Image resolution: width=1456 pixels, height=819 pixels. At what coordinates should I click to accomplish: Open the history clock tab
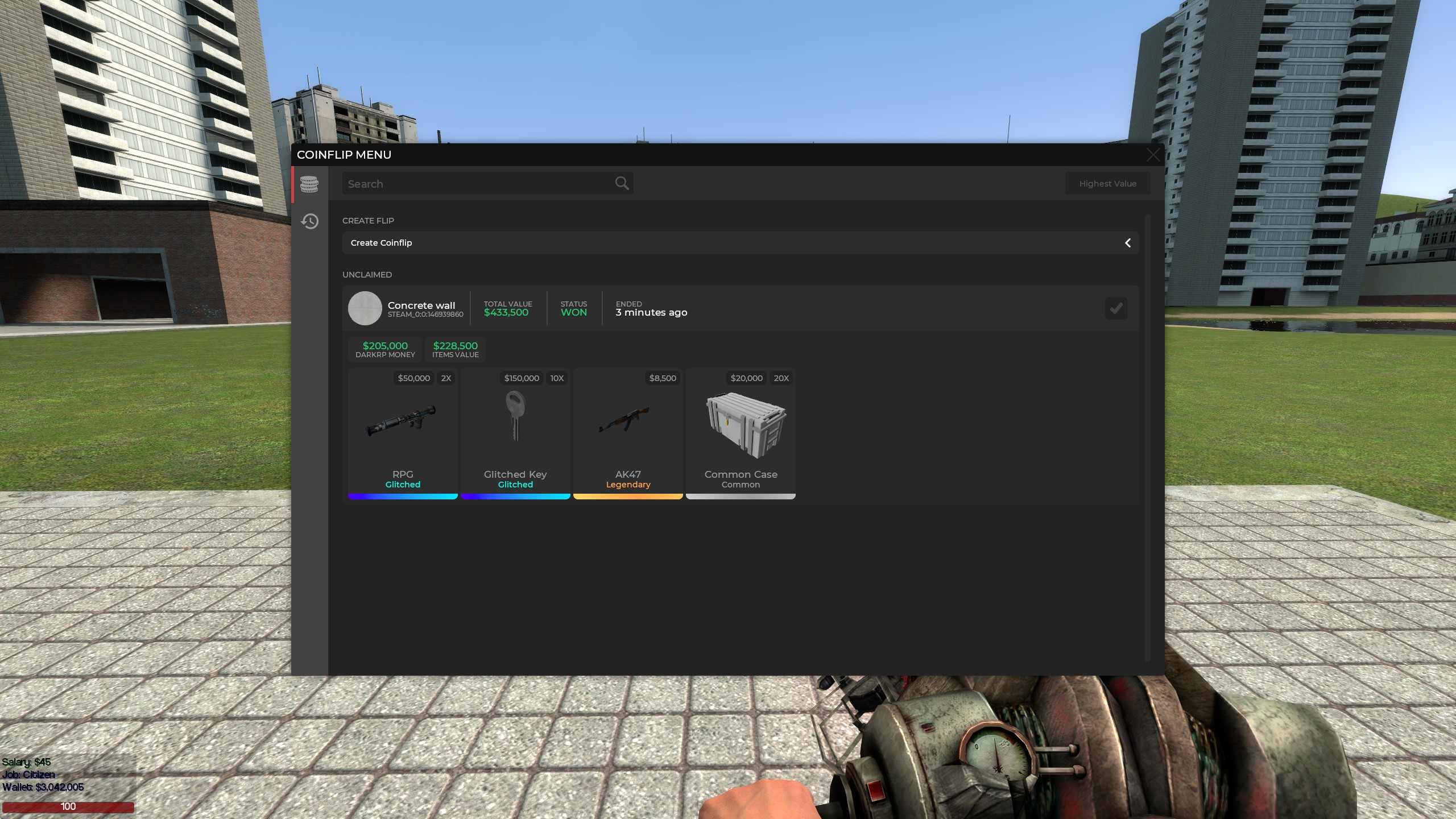pos(309,221)
